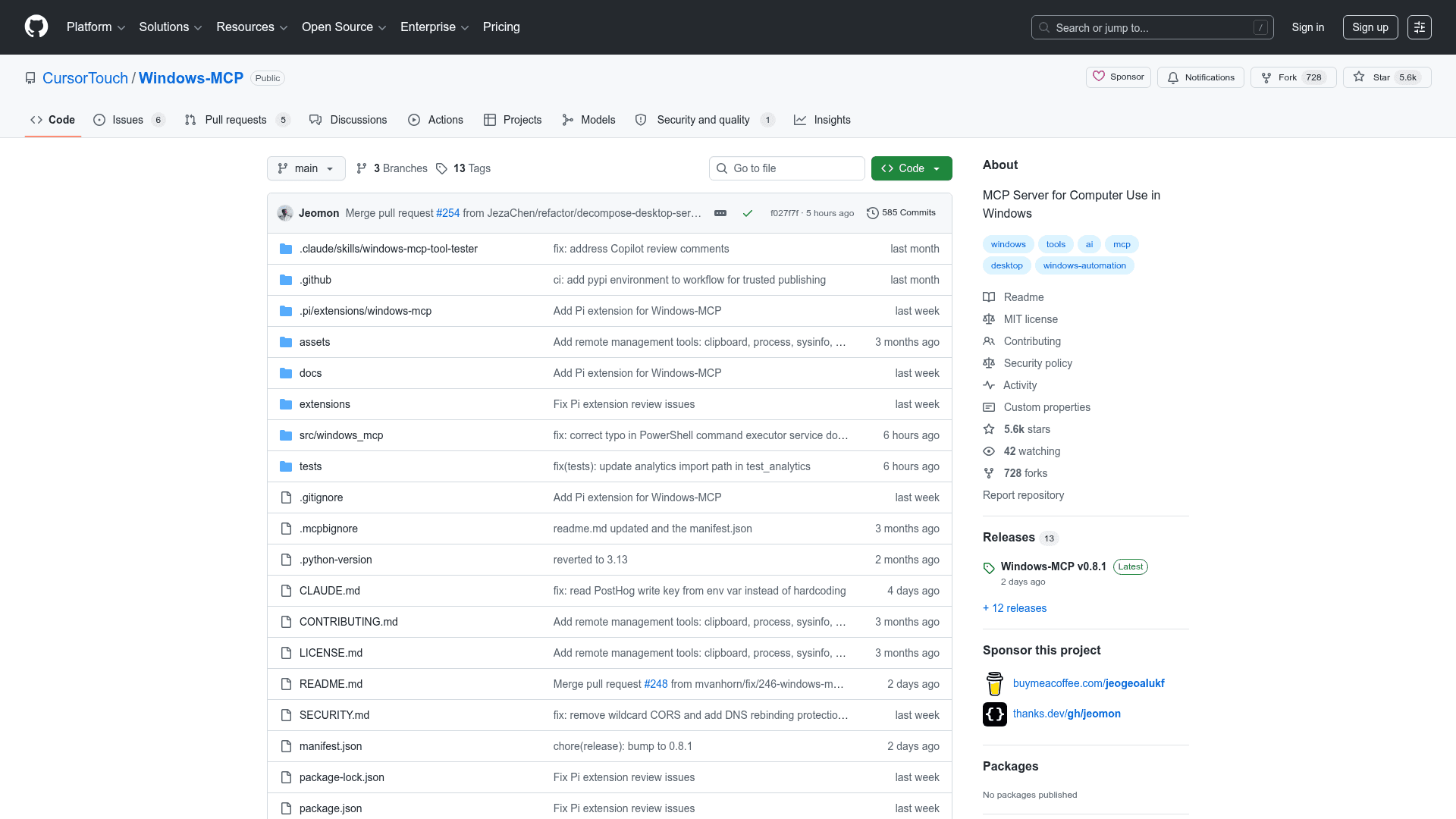The width and height of the screenshot is (1456, 819).
Task: View the 3 Branches list
Action: [392, 168]
